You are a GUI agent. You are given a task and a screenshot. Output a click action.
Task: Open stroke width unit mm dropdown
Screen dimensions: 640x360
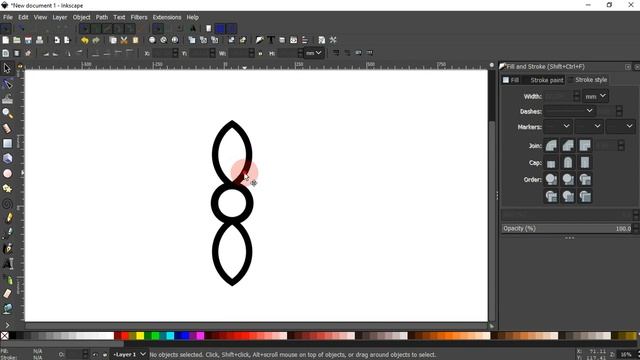(x=595, y=96)
